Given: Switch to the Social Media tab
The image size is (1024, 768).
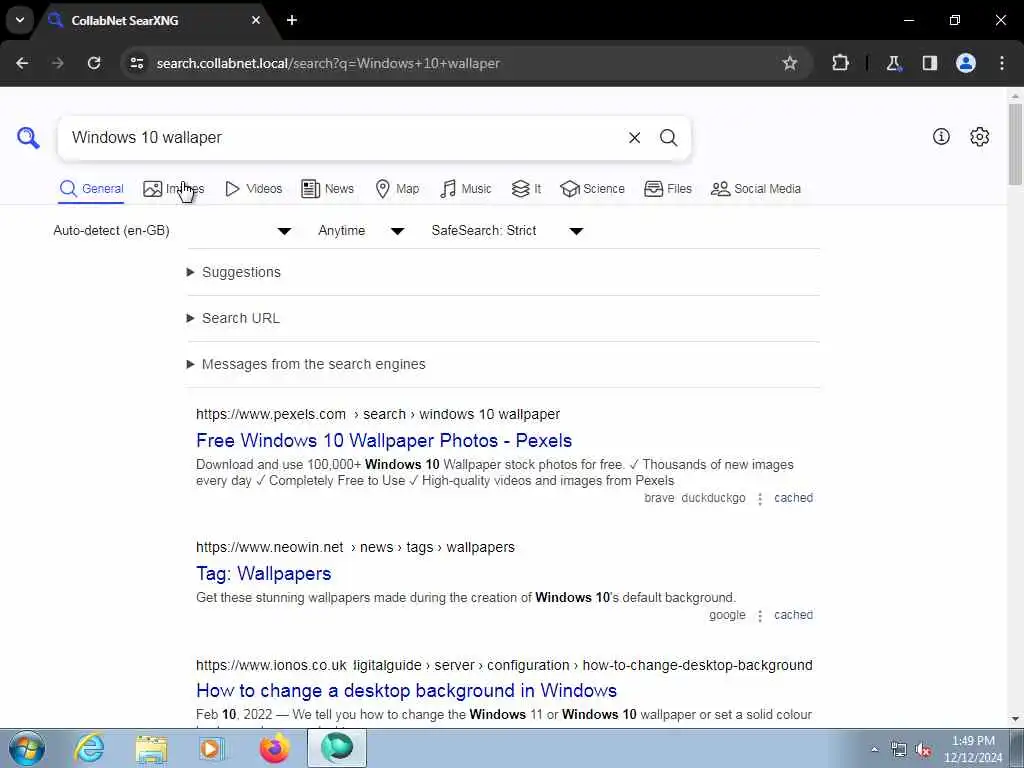Looking at the screenshot, I should point(756,189).
